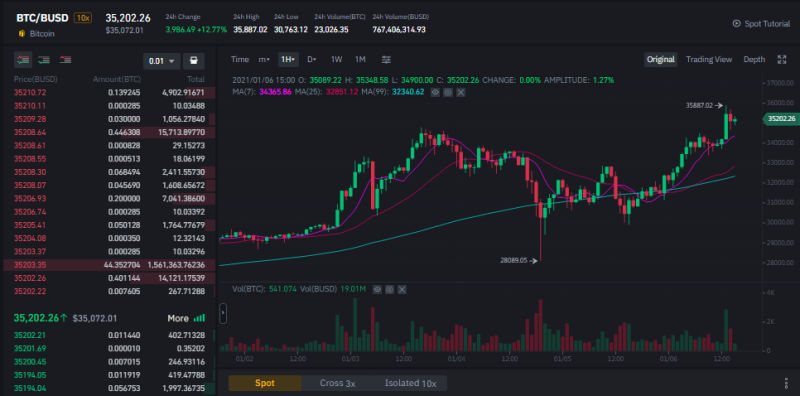
Task: Show sell orders only view icon
Action: pos(65,60)
